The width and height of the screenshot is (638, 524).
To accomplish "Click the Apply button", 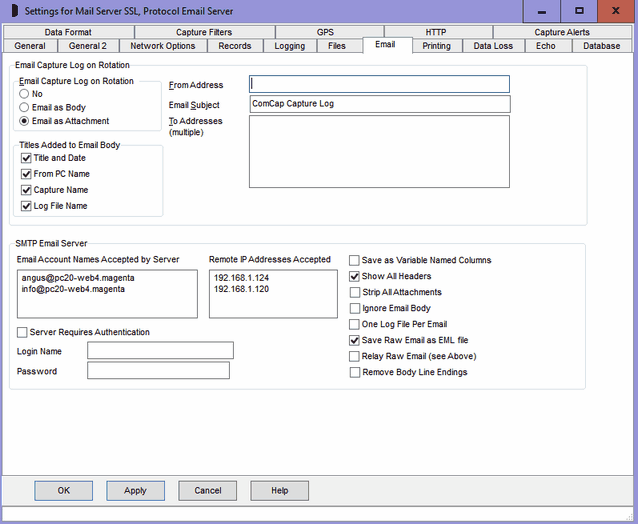I will 135,491.
